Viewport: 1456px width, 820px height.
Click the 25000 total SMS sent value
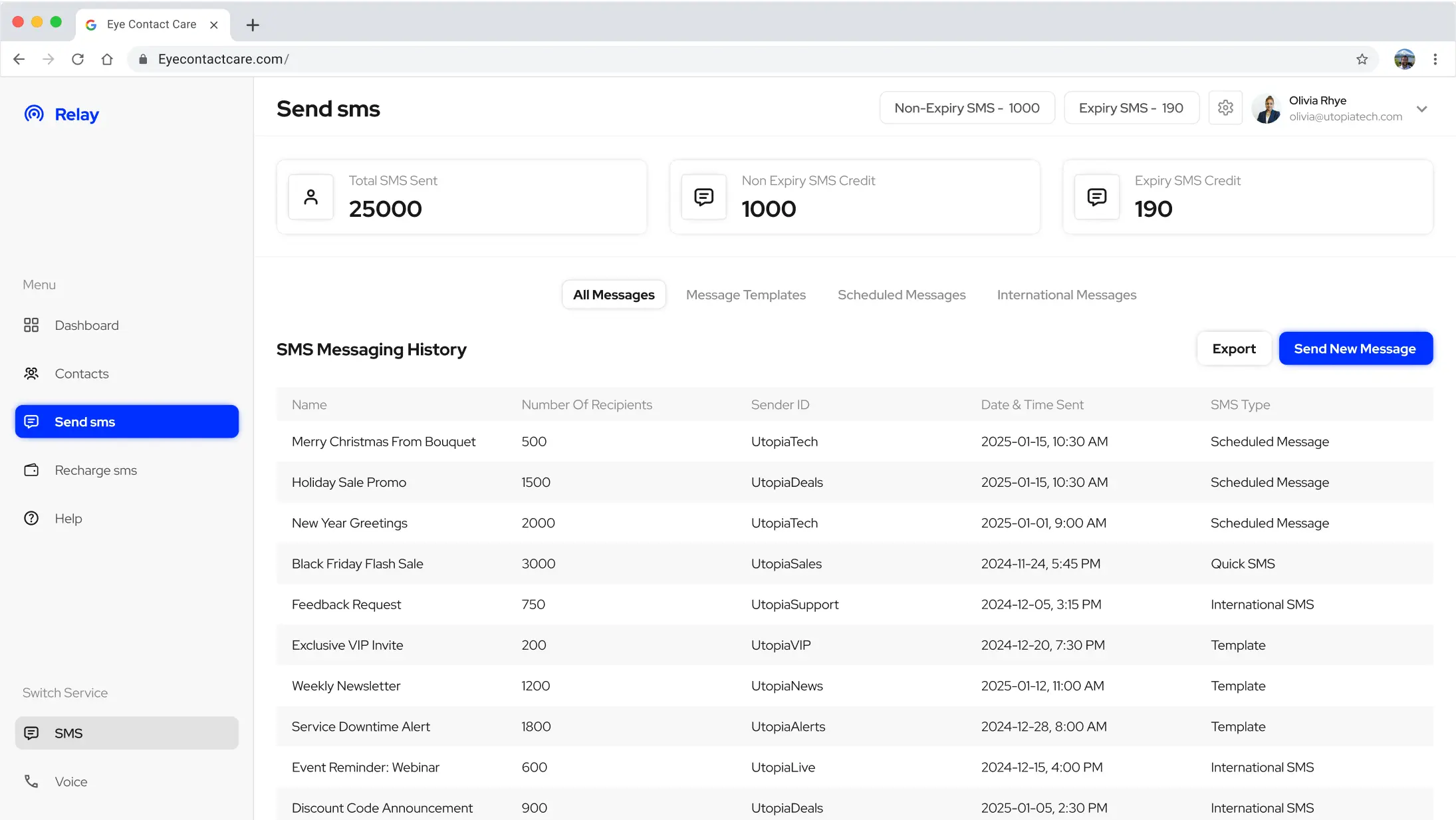pos(385,209)
